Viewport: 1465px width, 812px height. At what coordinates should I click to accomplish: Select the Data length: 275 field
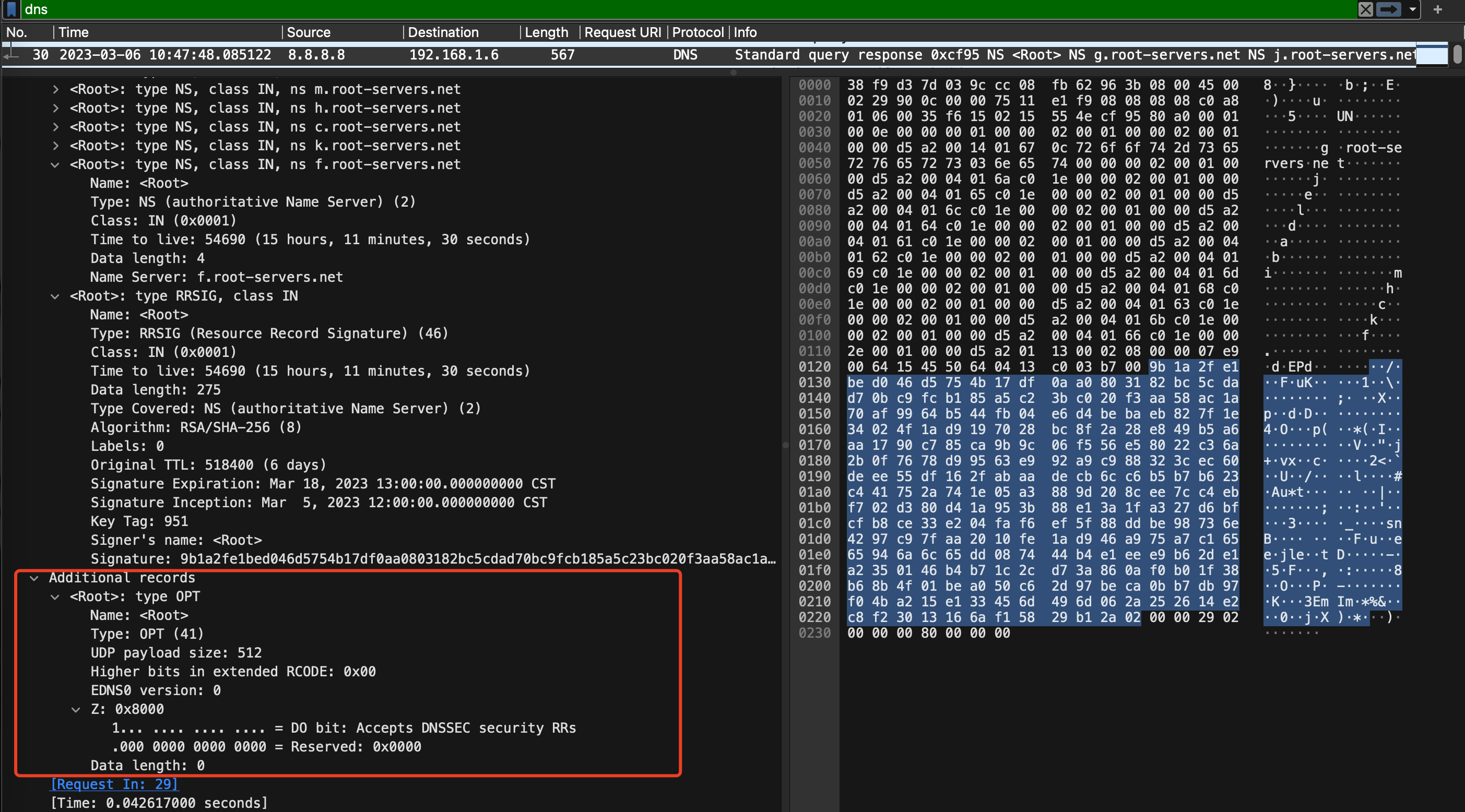point(155,389)
